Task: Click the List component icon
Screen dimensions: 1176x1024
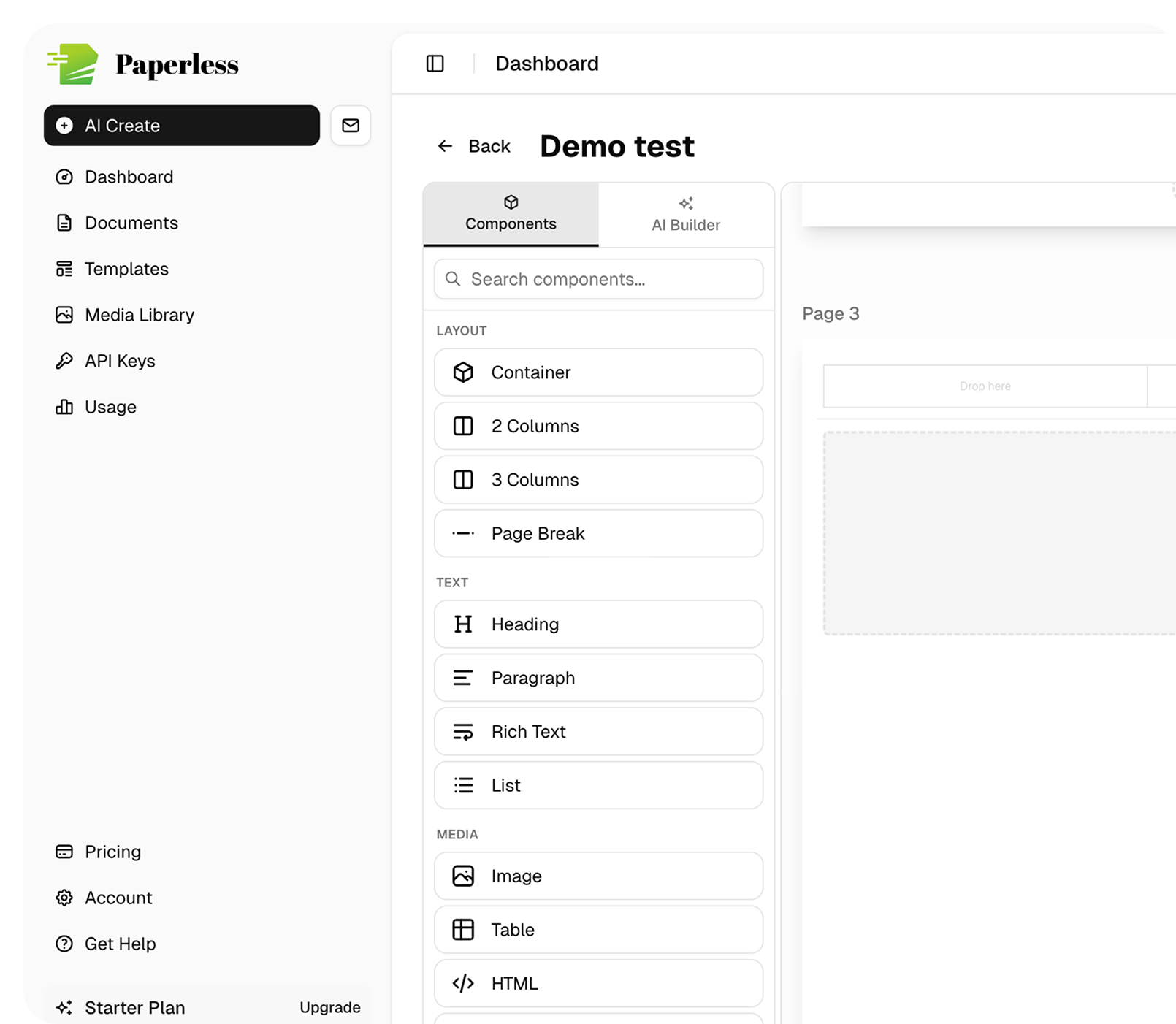Action: pos(462,785)
